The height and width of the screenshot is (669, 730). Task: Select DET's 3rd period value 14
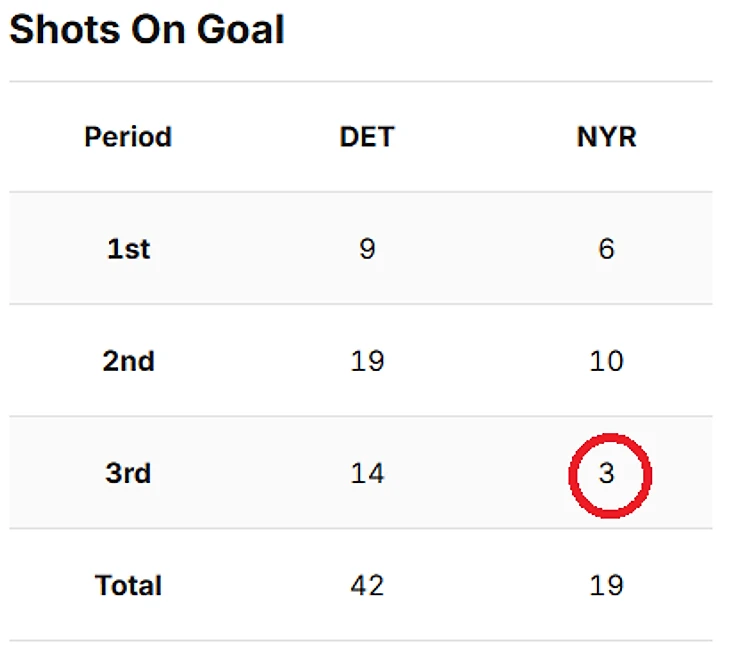367,473
